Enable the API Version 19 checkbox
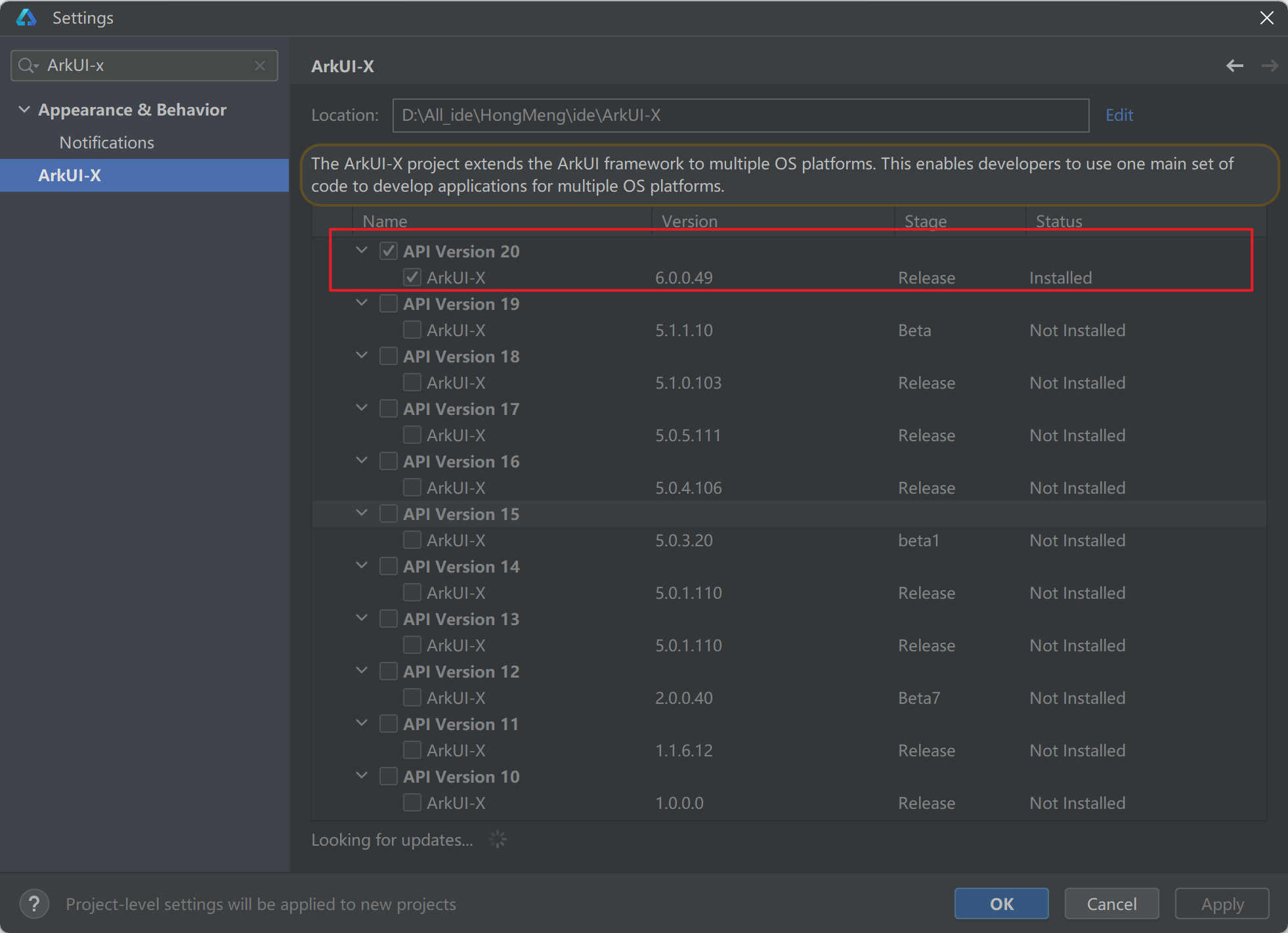Image resolution: width=1288 pixels, height=933 pixels. point(389,303)
